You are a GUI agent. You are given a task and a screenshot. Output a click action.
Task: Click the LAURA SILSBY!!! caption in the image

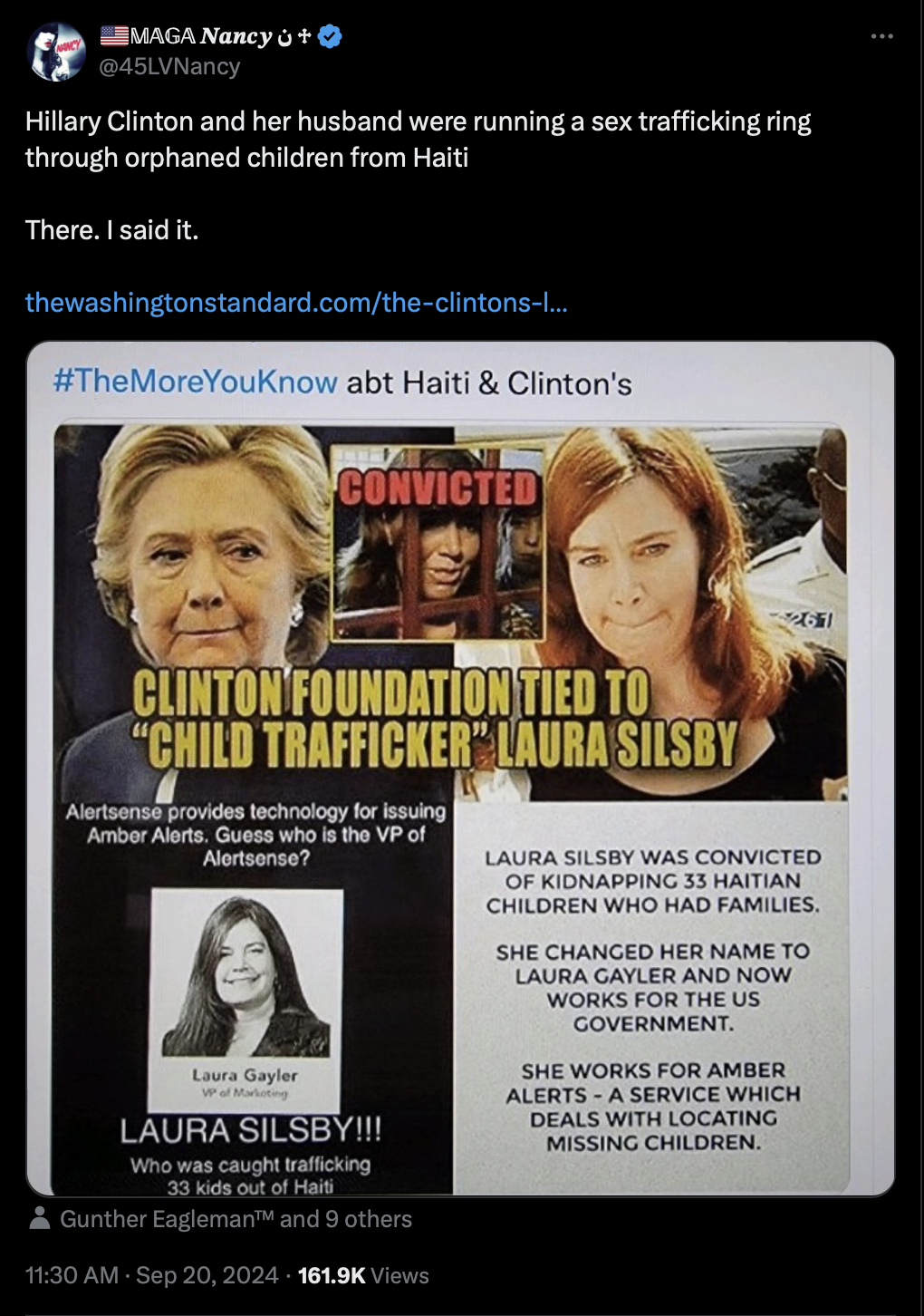coord(251,1130)
